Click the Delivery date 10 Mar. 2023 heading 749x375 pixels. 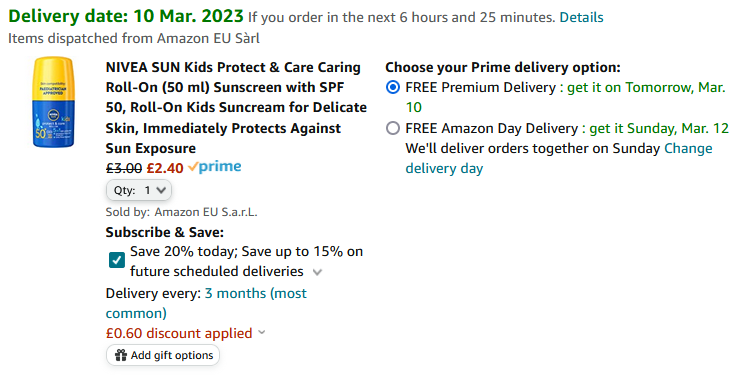(126, 16)
